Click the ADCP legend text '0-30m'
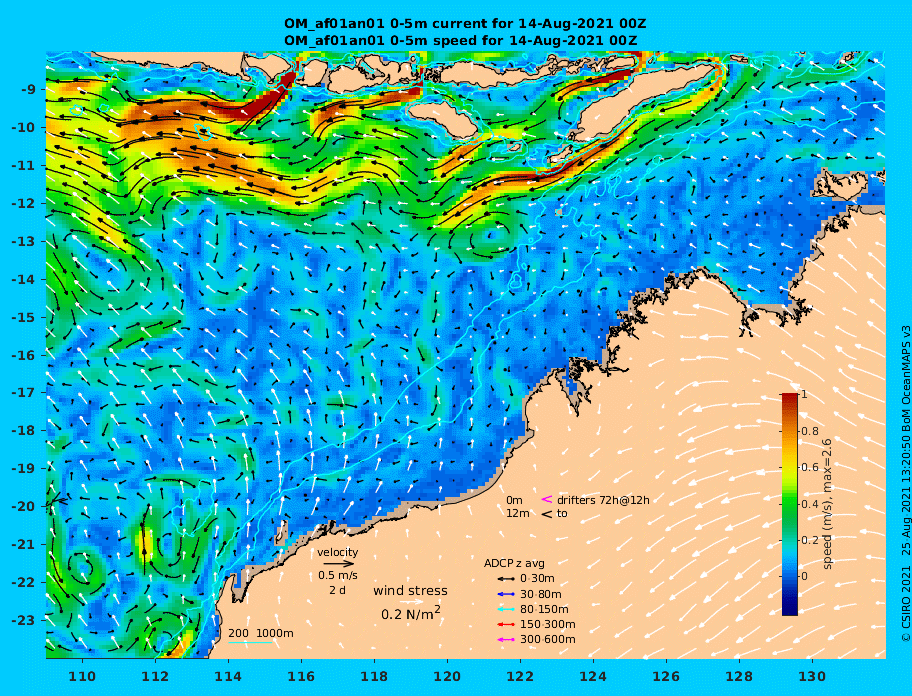 click(x=537, y=579)
